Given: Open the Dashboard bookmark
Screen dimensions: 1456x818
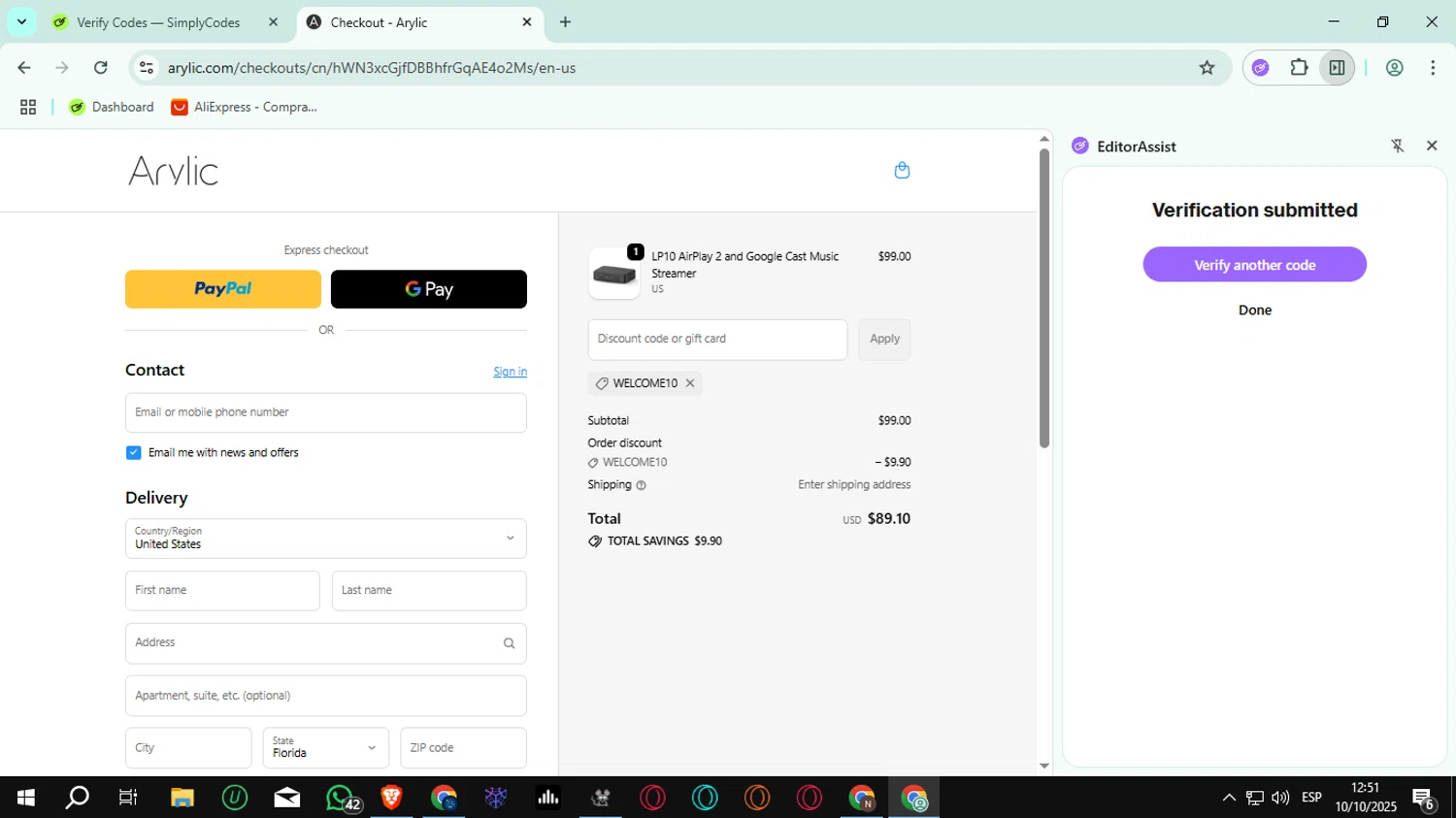Looking at the screenshot, I should tap(112, 107).
